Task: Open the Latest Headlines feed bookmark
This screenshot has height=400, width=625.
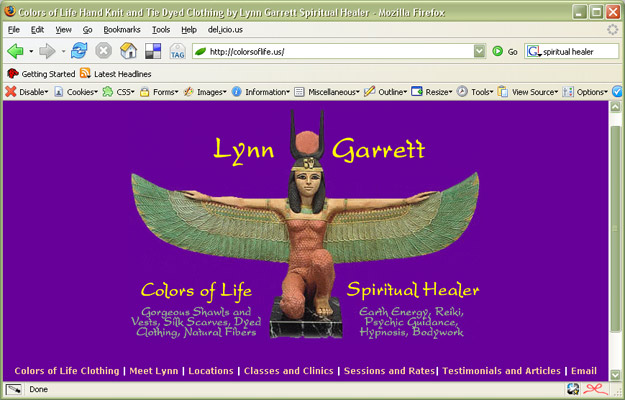Action: [x=122, y=73]
